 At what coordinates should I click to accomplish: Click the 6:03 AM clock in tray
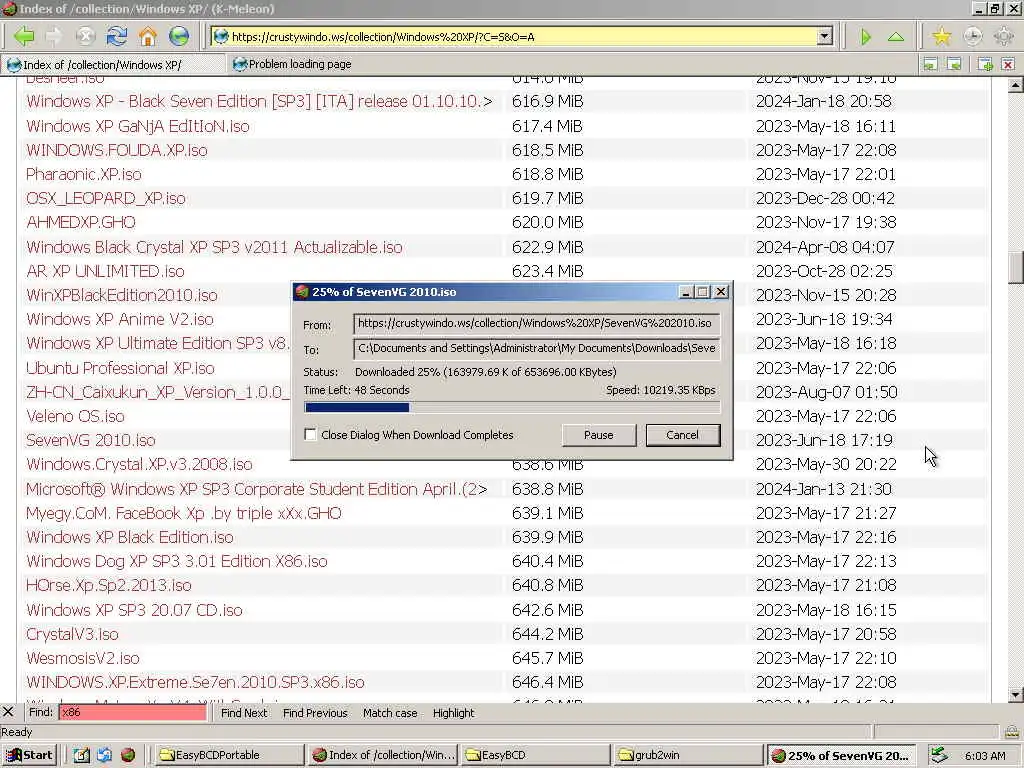click(985, 756)
